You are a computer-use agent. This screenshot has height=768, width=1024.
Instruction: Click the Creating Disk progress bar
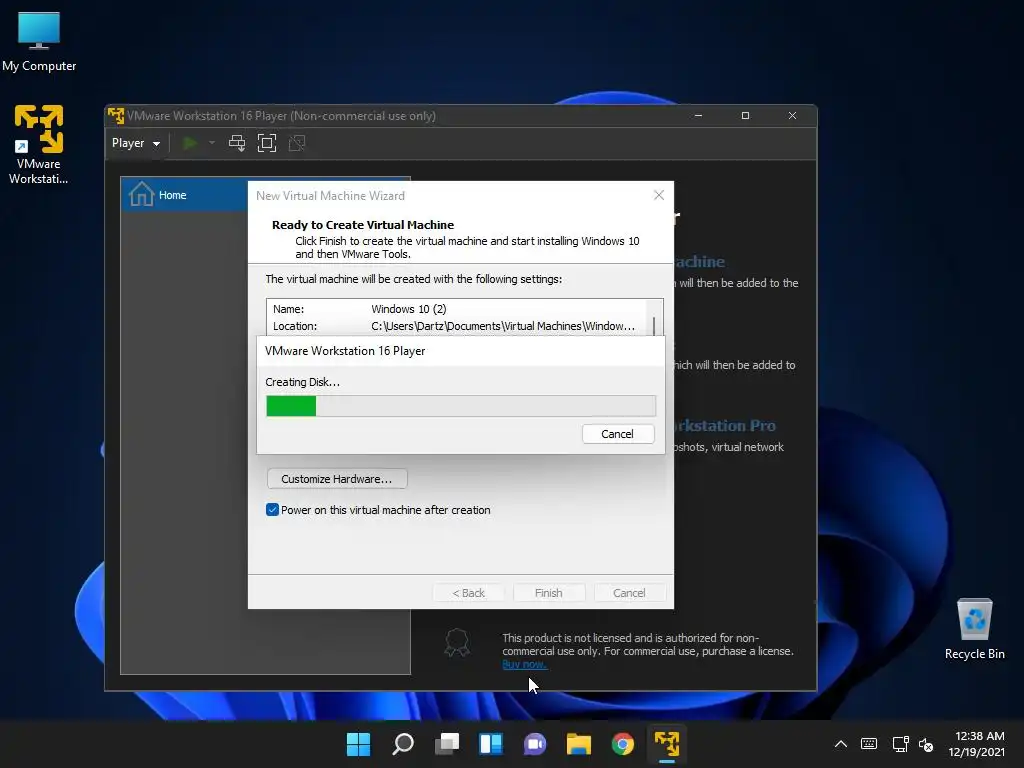pyautogui.click(x=461, y=406)
